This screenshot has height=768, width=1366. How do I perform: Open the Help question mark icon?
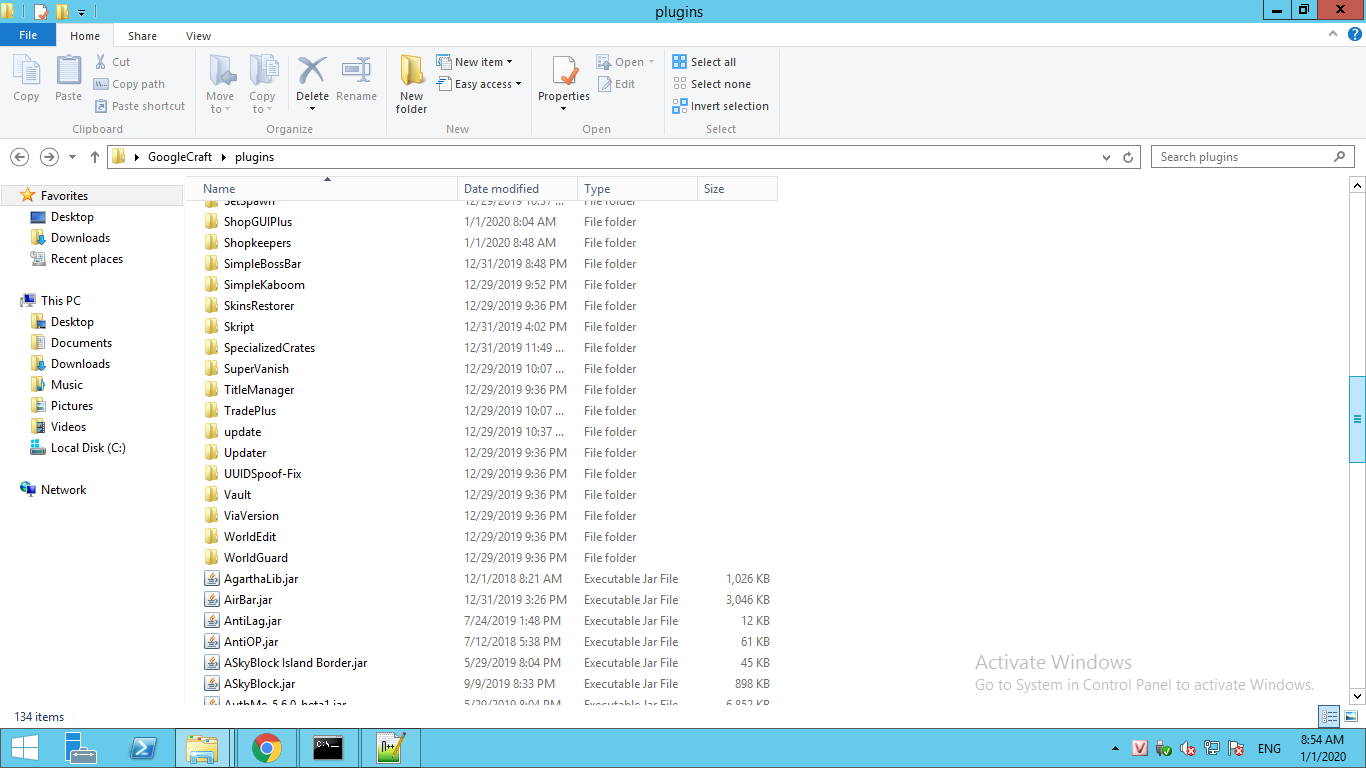coord(1355,34)
